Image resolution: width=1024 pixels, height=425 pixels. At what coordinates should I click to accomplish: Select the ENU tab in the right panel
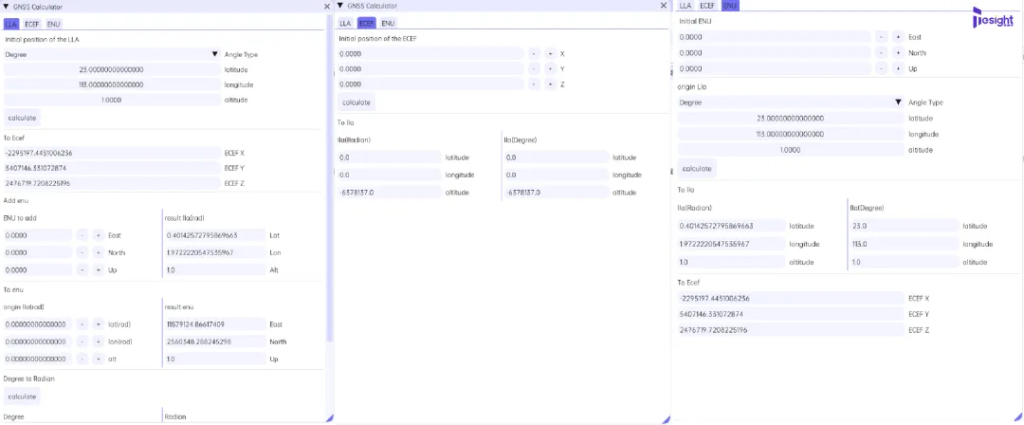point(729,5)
